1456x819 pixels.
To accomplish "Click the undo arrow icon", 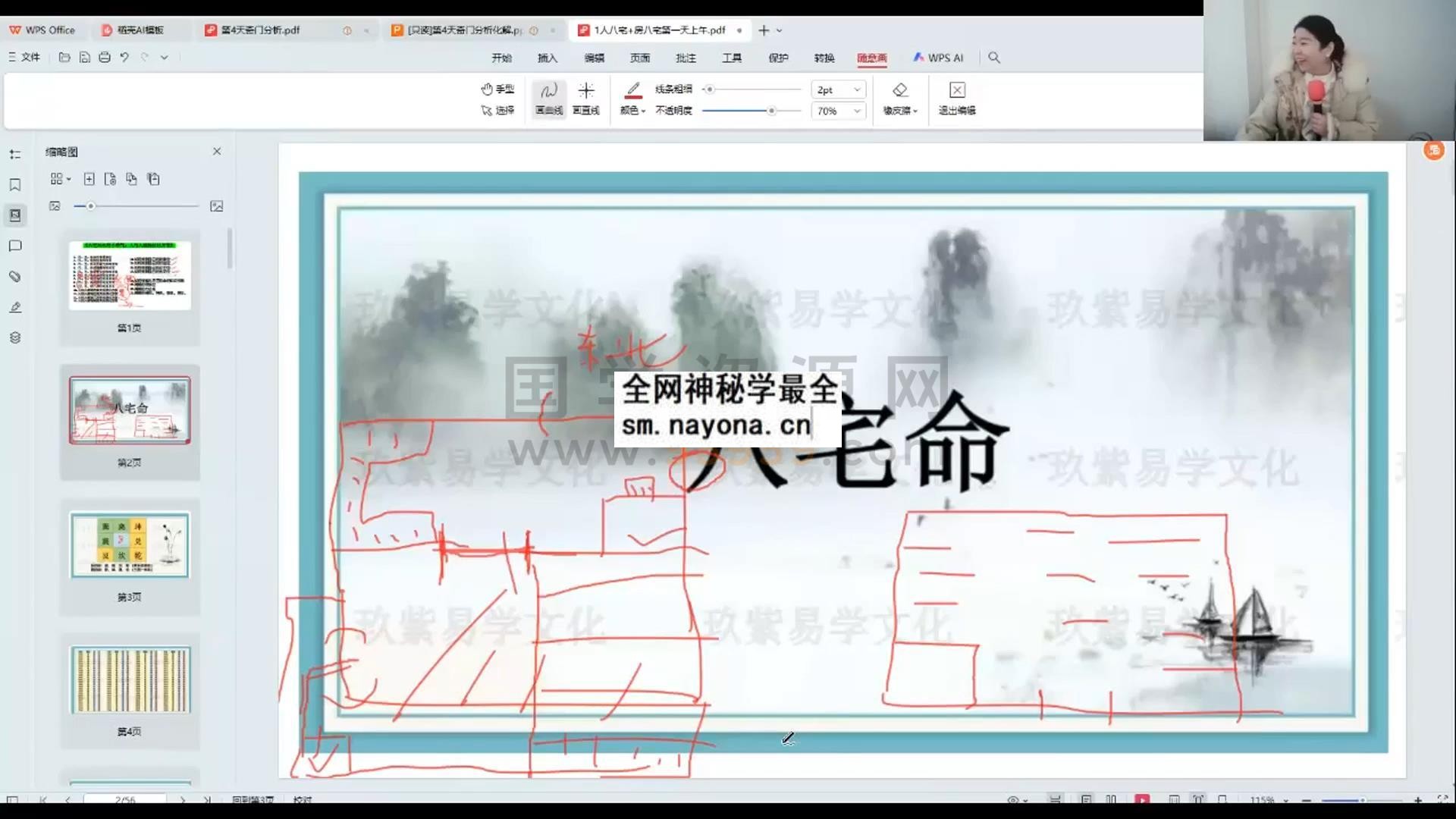I will [124, 57].
